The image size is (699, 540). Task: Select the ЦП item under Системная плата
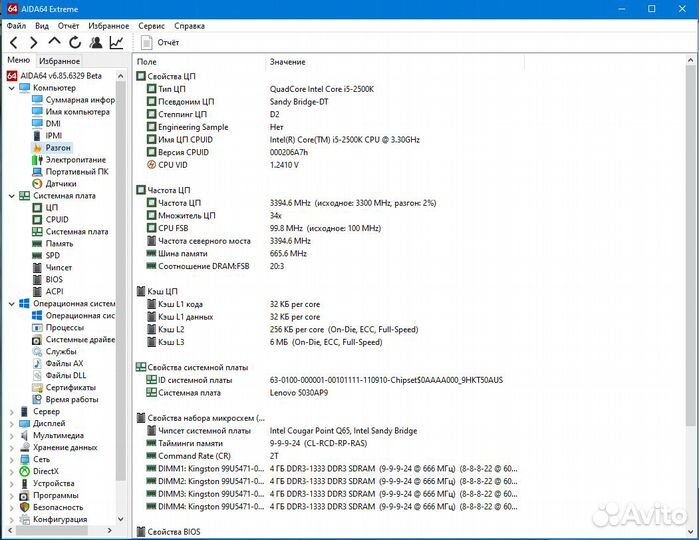(45, 207)
